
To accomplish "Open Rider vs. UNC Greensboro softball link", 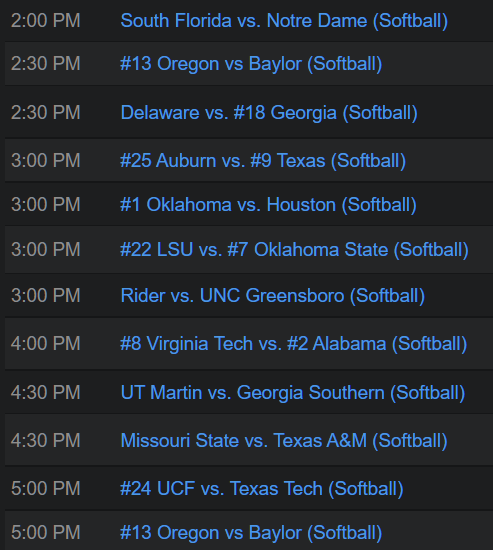I will [273, 296].
